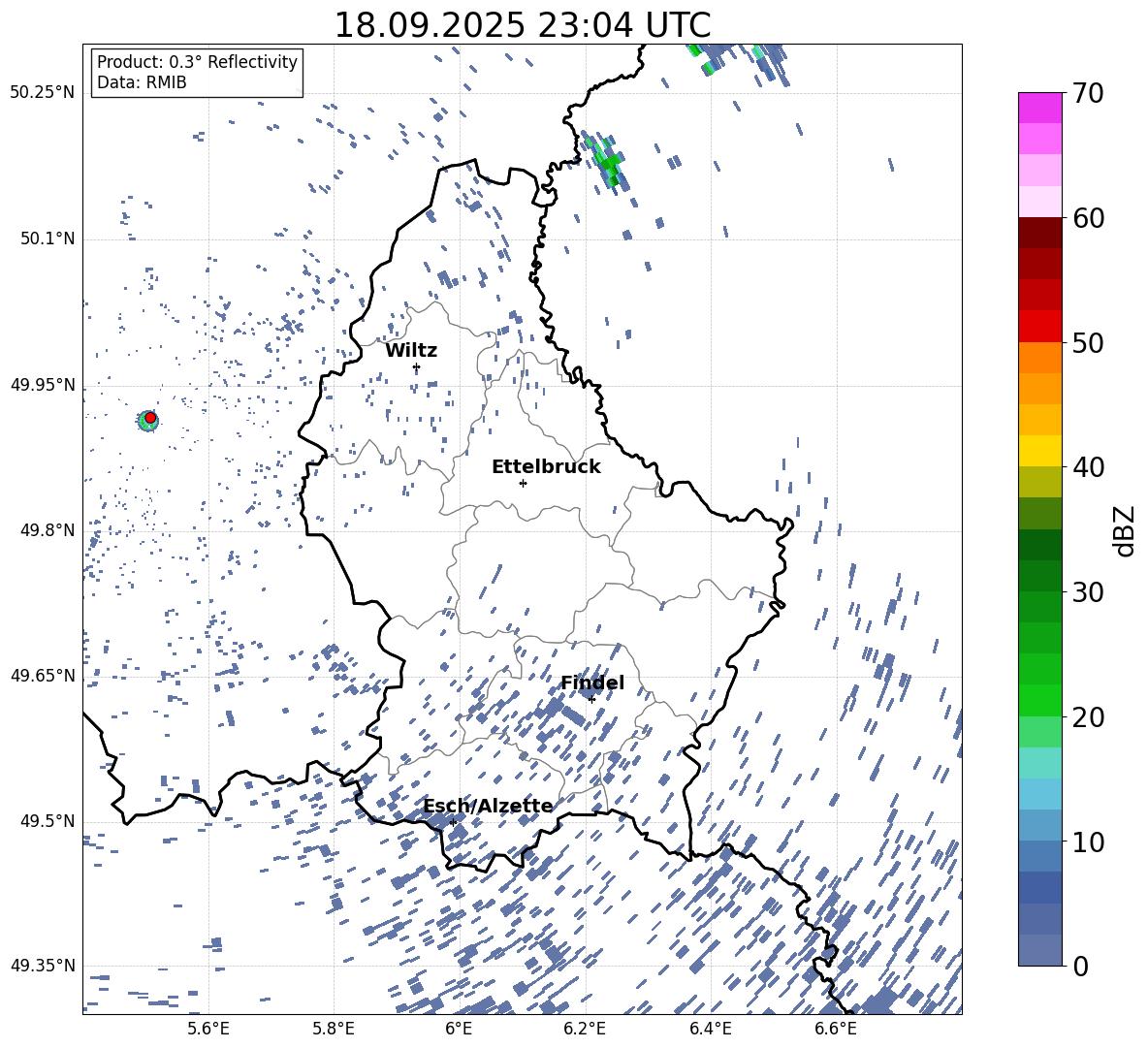Click the red radar marker dot

[x=150, y=418]
